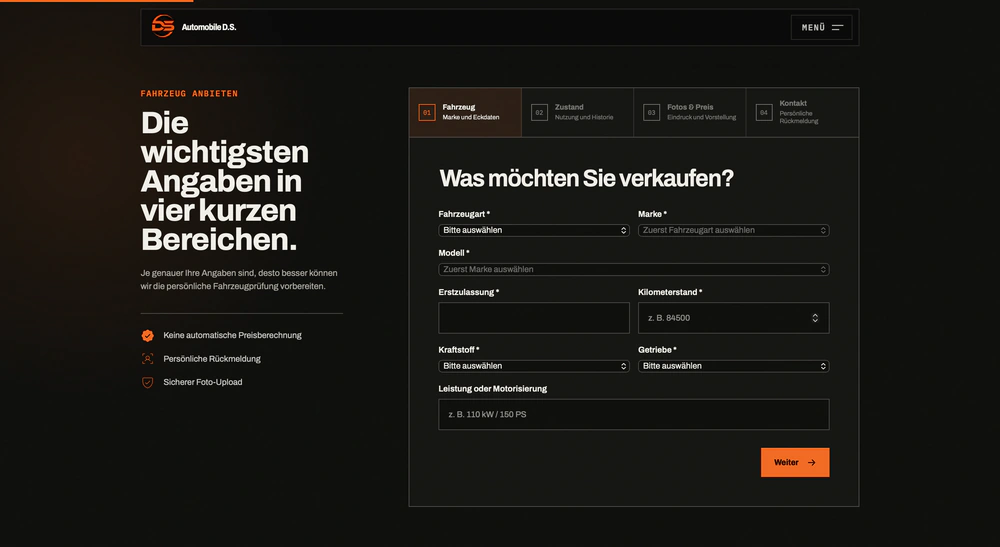This screenshot has width=1000, height=547.
Task: Open the Modell dropdown
Action: point(634,270)
